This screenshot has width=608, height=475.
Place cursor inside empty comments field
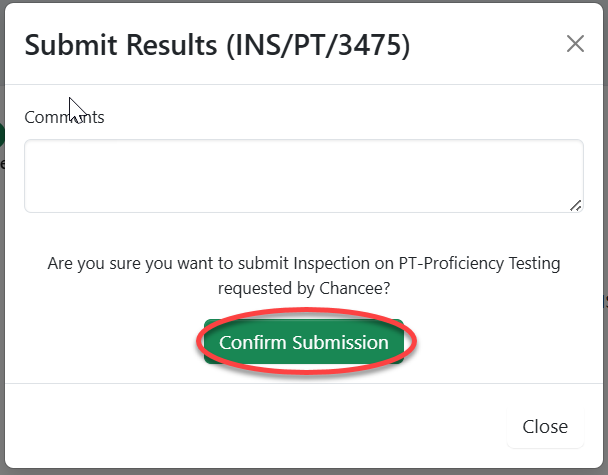coord(303,176)
